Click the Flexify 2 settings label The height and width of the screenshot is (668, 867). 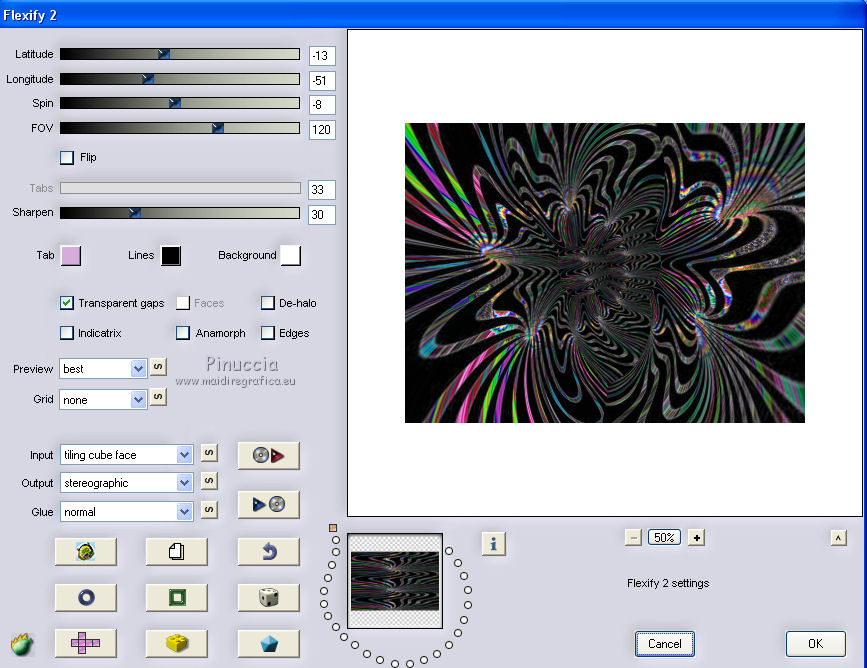point(668,583)
